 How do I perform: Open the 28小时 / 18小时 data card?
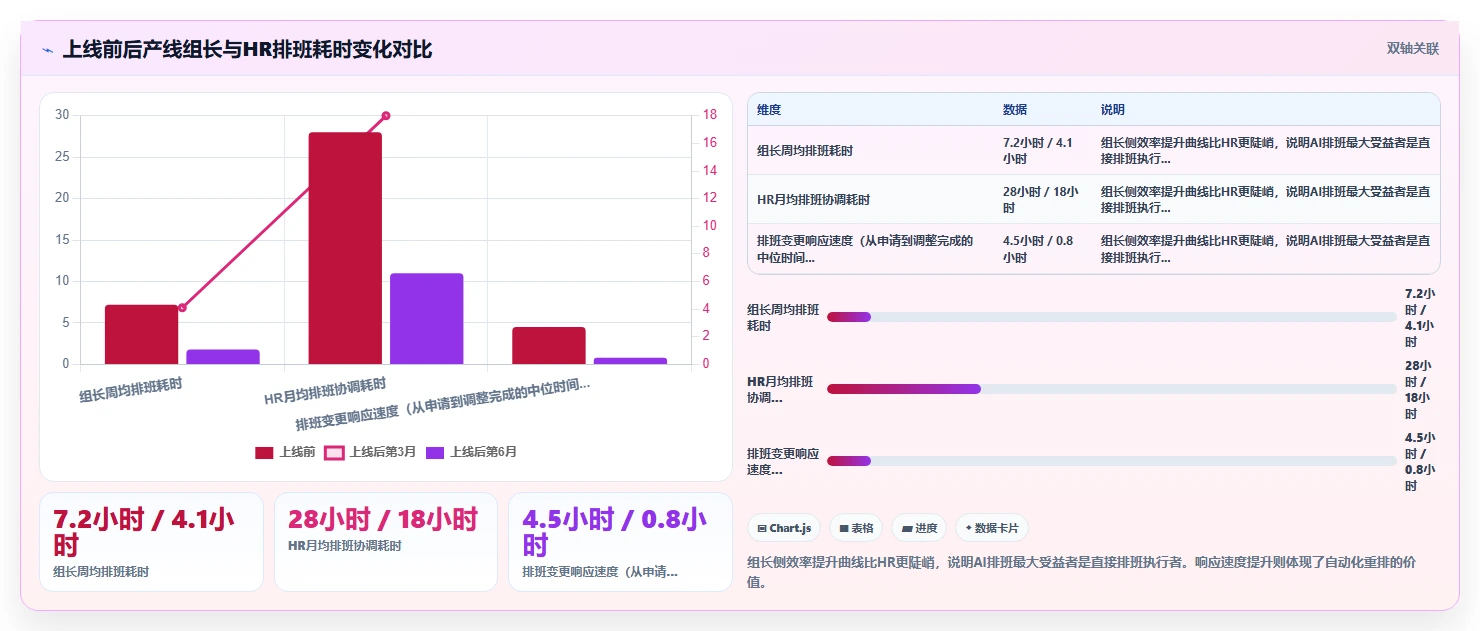[x=385, y=542]
